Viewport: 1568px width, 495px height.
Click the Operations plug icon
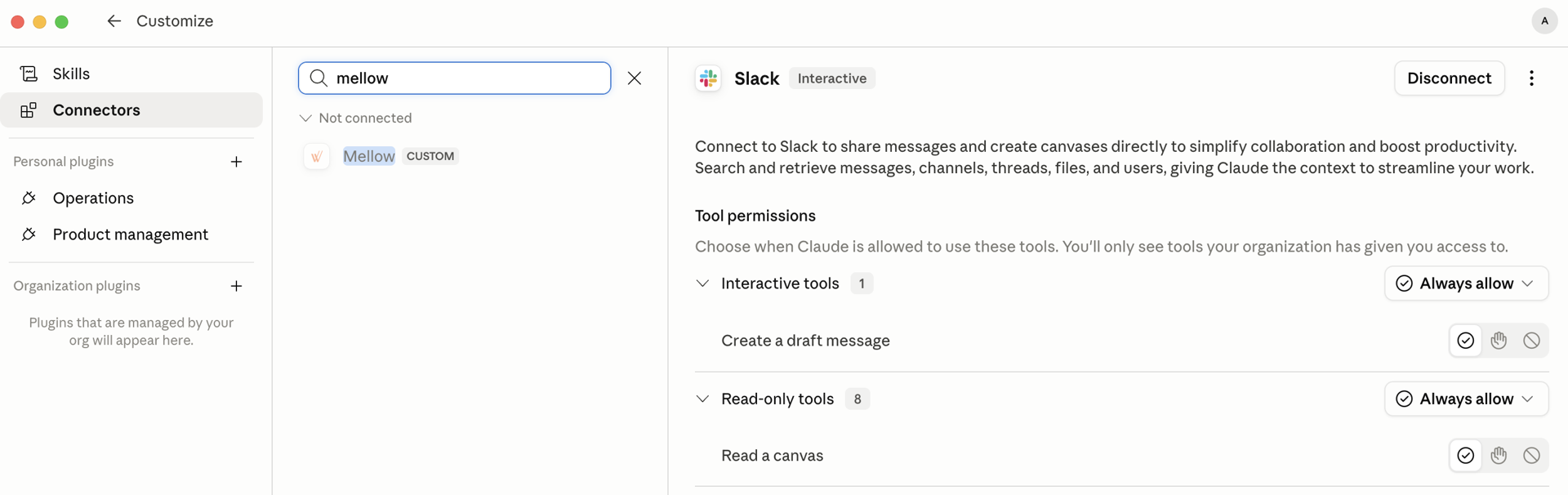29,198
